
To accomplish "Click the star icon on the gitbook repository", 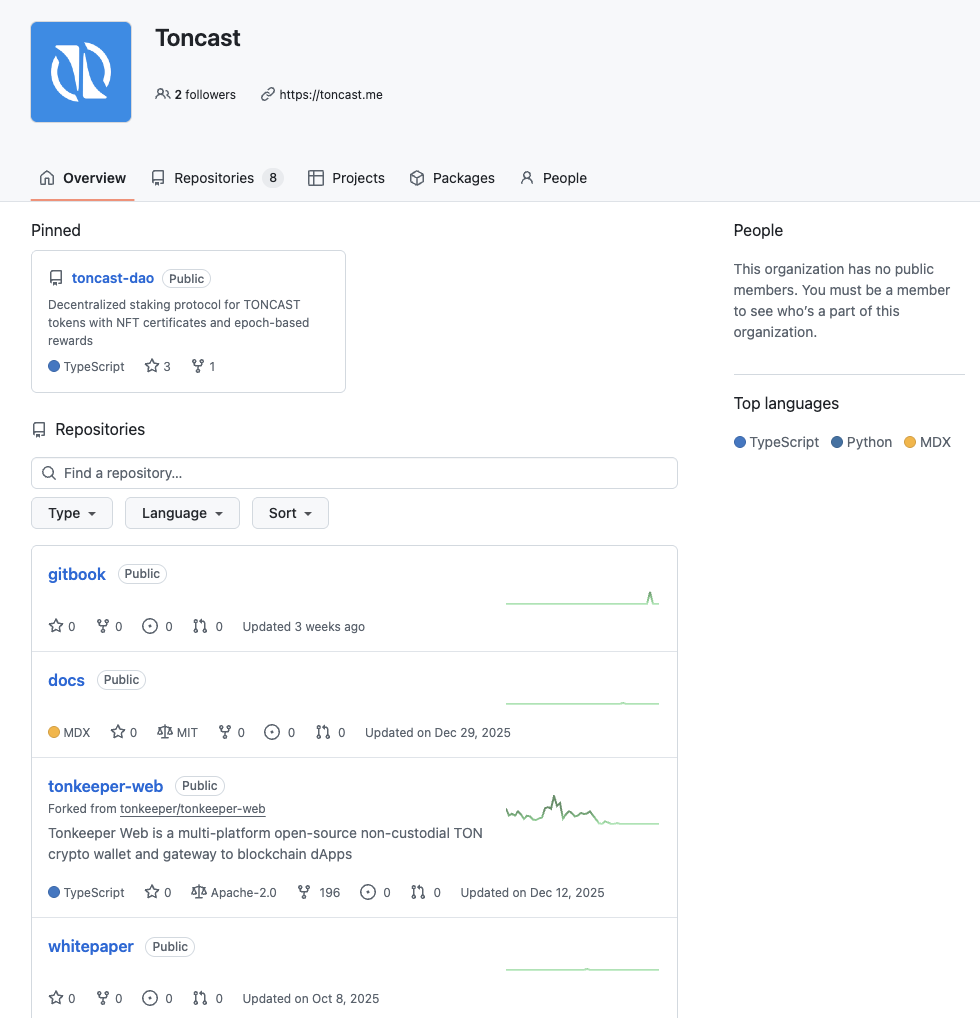I will (x=56, y=625).
